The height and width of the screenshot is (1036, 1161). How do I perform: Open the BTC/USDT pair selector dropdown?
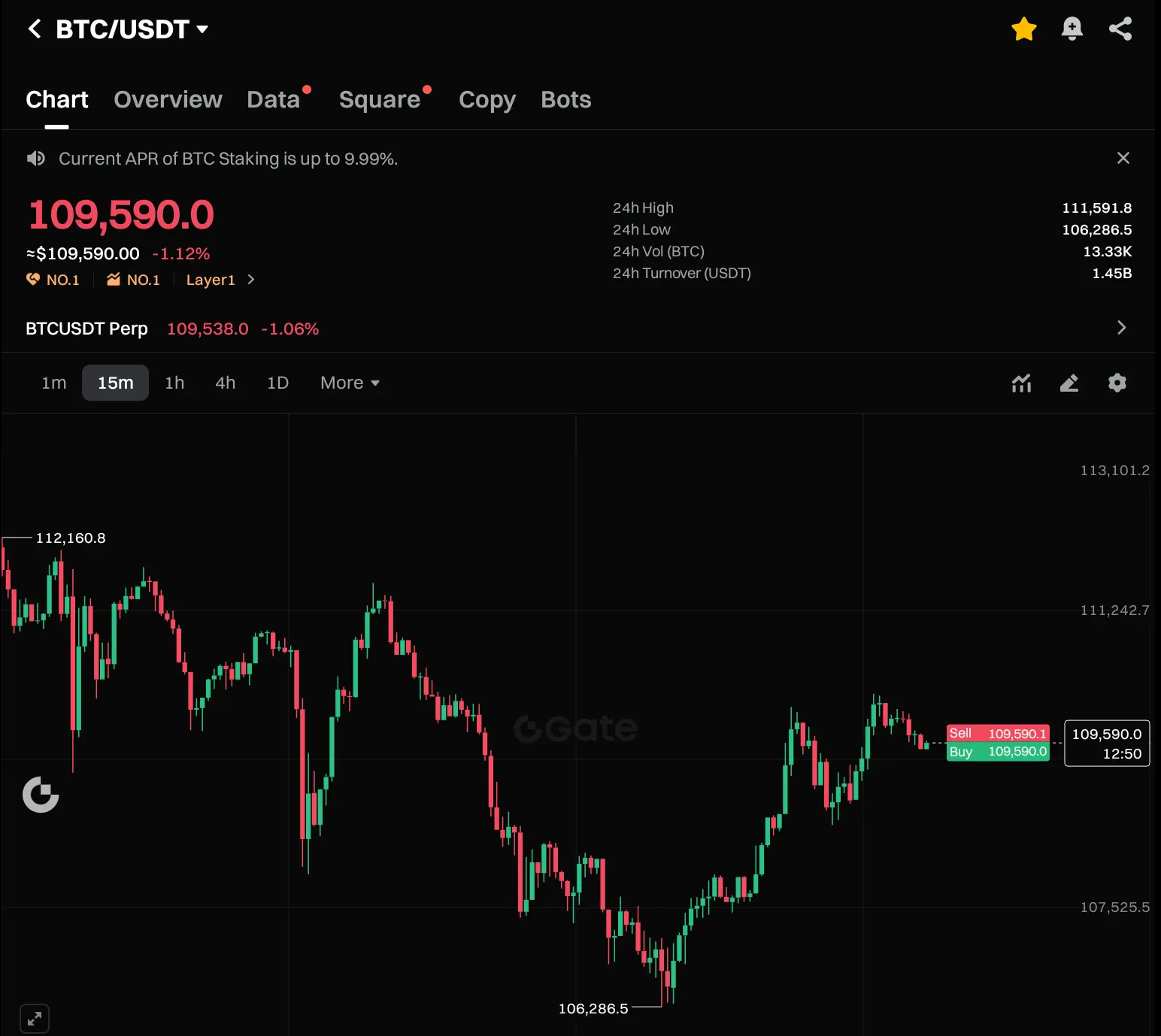pyautogui.click(x=132, y=29)
